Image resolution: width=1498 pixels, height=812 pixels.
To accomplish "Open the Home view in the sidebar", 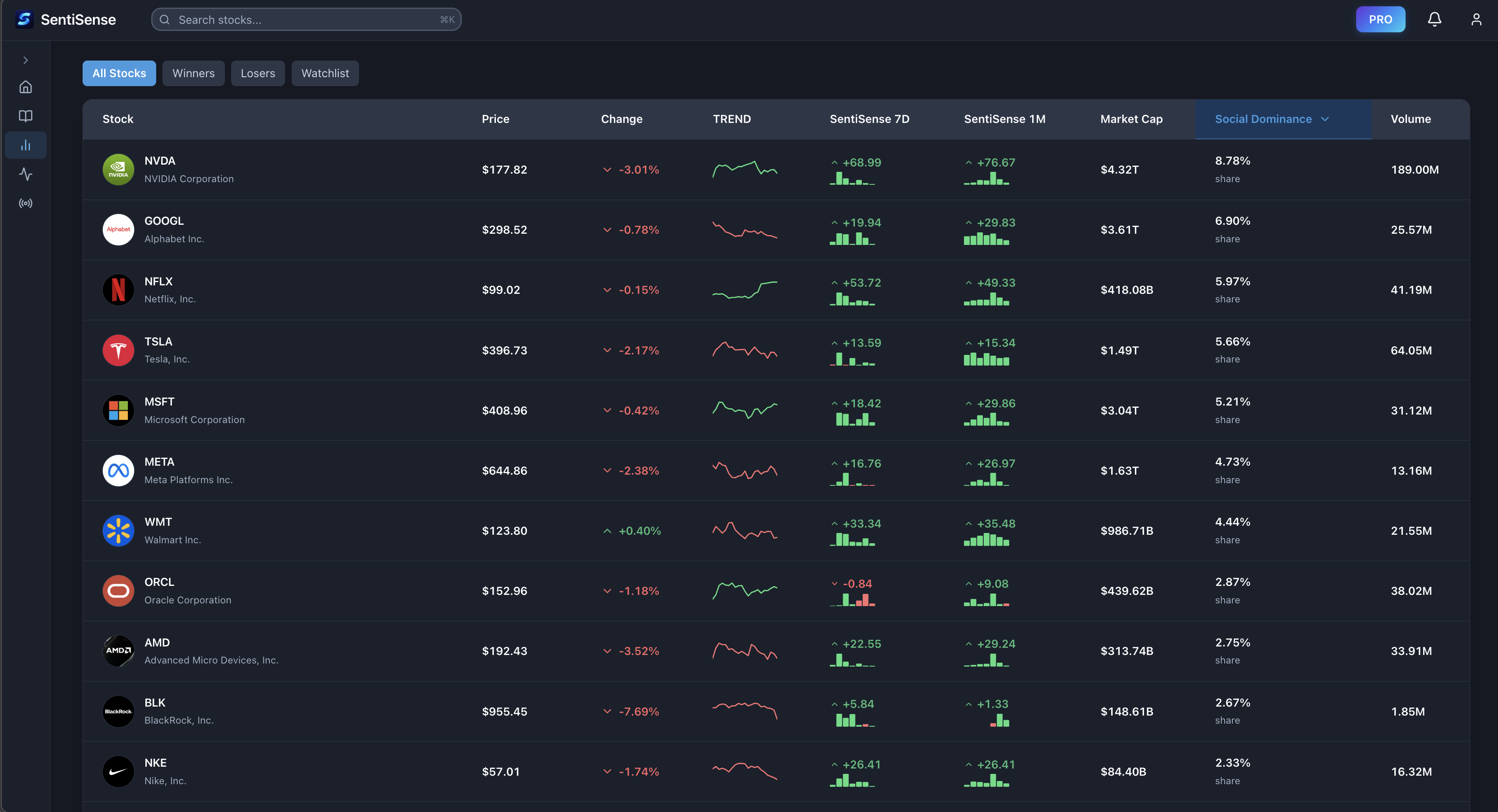I will coord(26,86).
